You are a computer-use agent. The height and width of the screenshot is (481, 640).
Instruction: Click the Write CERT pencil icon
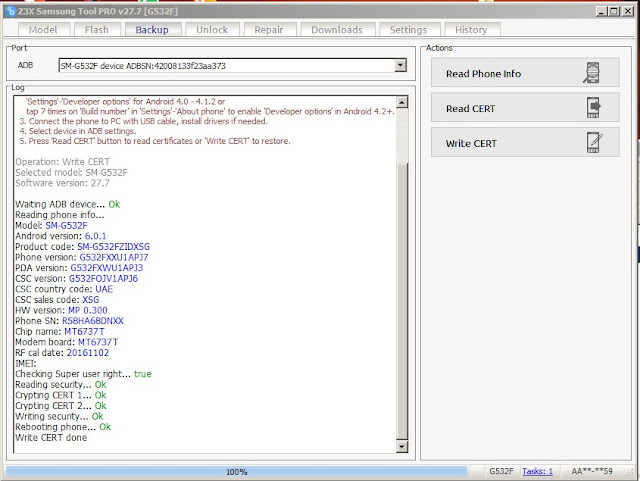594,143
